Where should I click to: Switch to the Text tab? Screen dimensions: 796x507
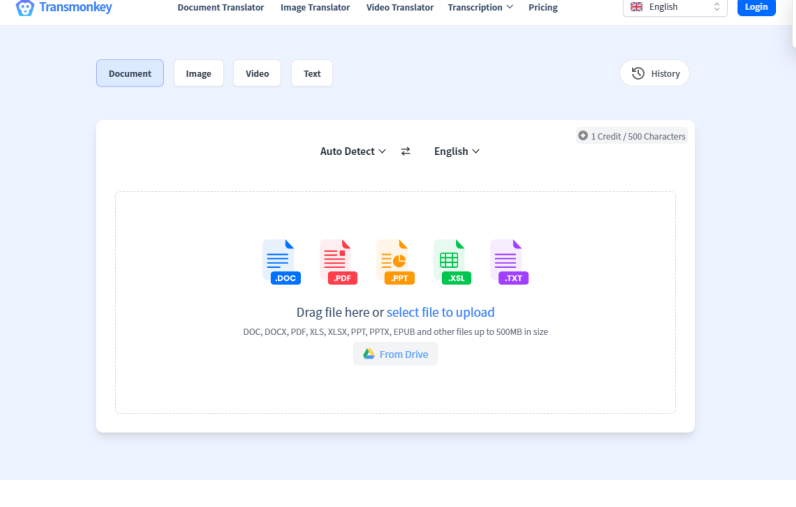[312, 74]
